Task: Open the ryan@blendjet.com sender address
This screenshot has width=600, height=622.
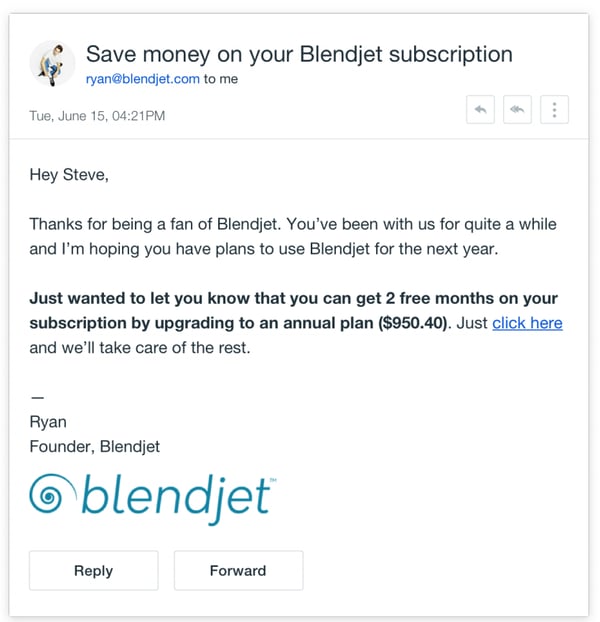Action: click(x=143, y=79)
